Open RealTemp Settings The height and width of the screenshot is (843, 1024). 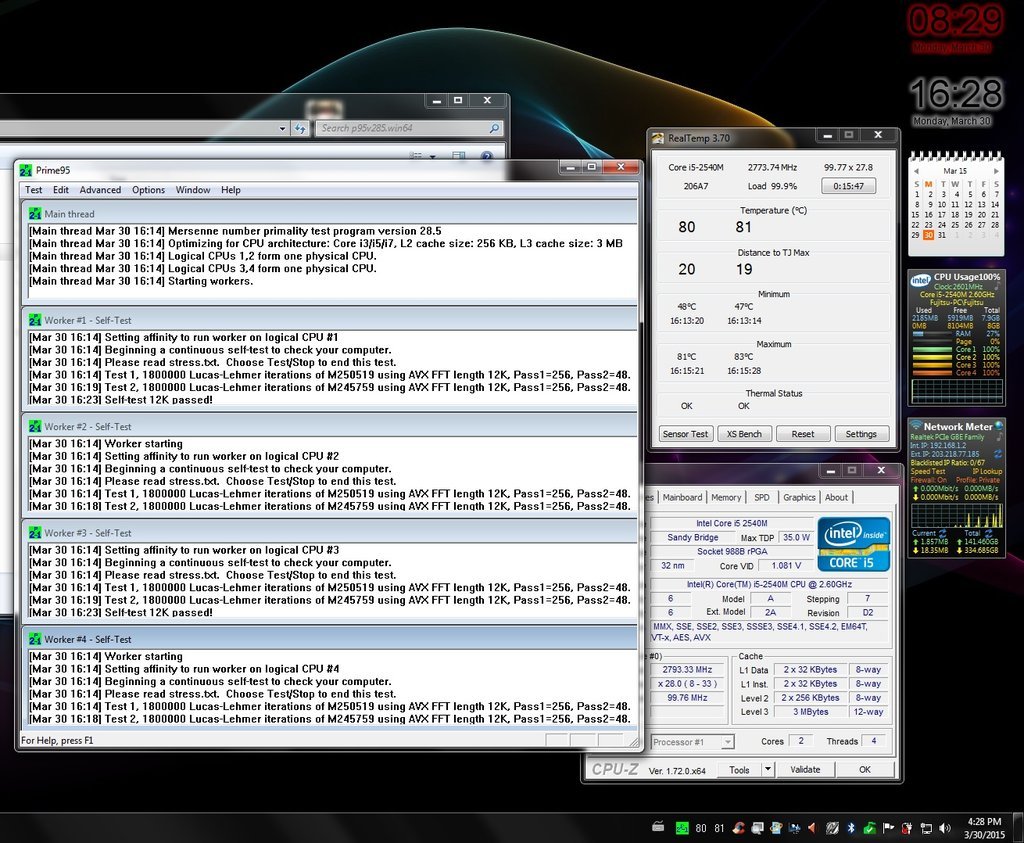pos(861,434)
